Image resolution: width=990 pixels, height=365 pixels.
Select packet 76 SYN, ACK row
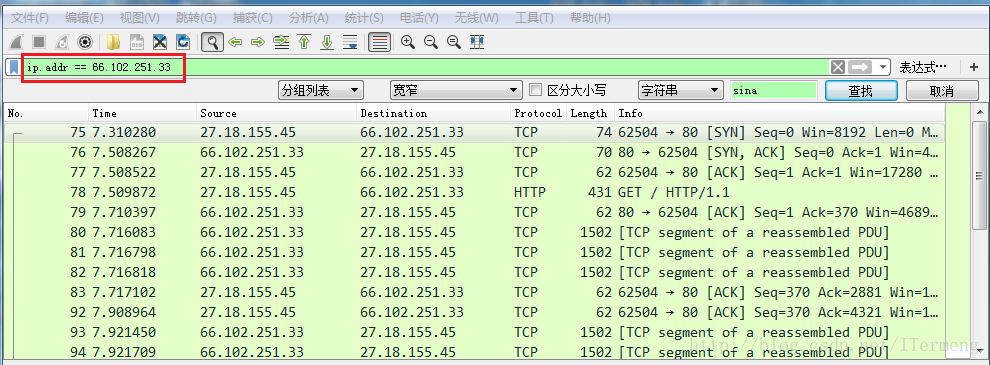[x=475, y=152]
